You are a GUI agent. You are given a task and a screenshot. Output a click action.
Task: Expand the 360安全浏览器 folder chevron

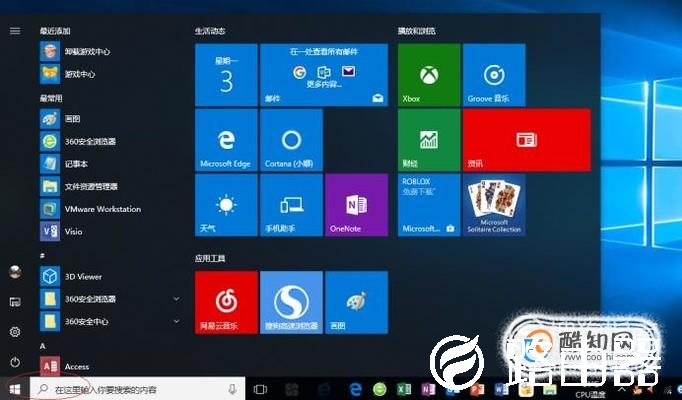coord(177,299)
